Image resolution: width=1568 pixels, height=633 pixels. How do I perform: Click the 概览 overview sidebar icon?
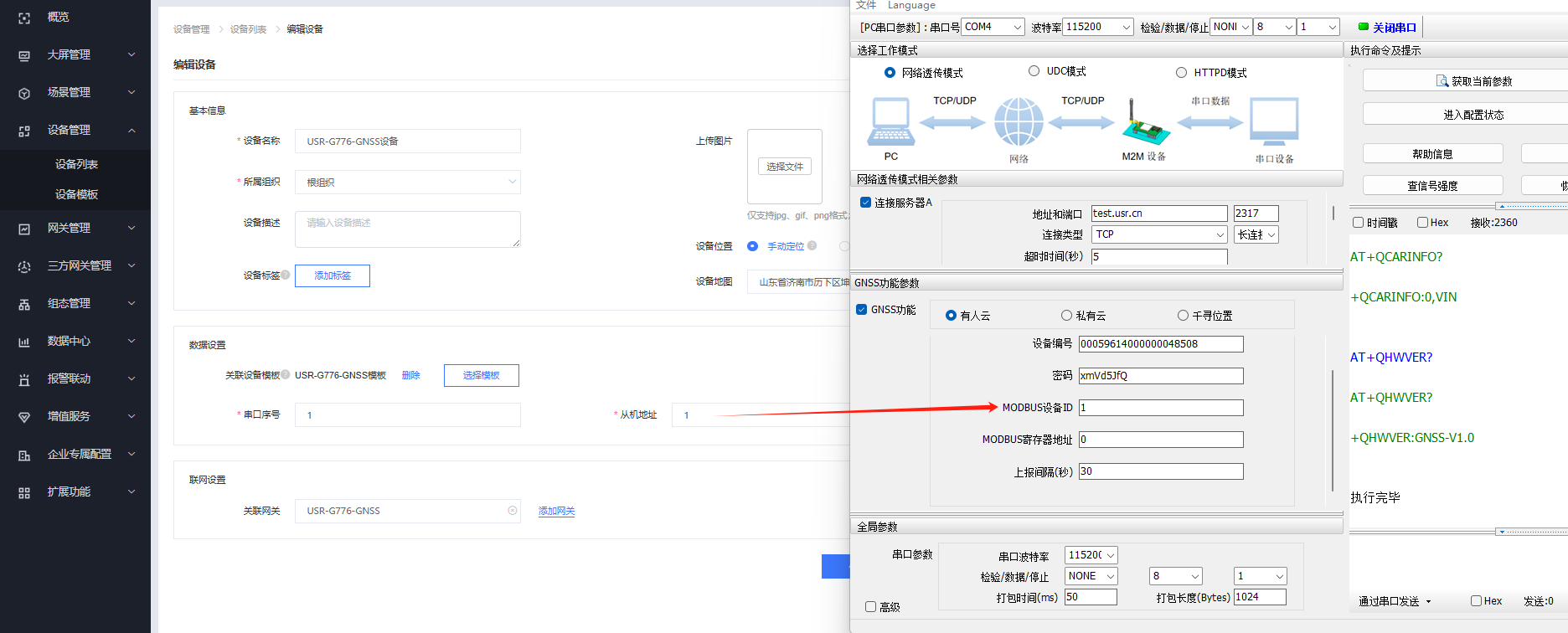[24, 18]
